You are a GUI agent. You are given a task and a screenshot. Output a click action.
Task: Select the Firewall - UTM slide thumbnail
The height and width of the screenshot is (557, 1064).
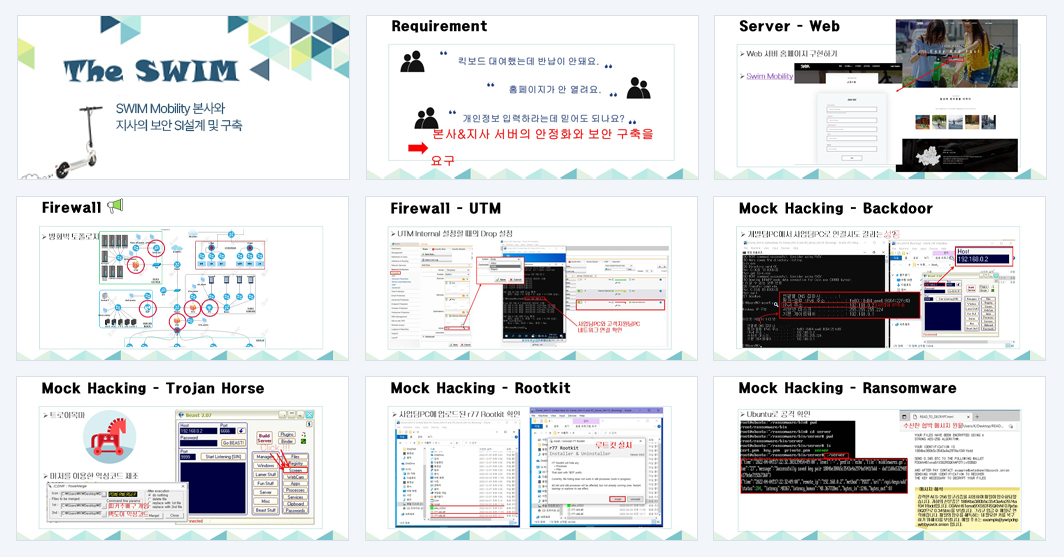click(531, 278)
